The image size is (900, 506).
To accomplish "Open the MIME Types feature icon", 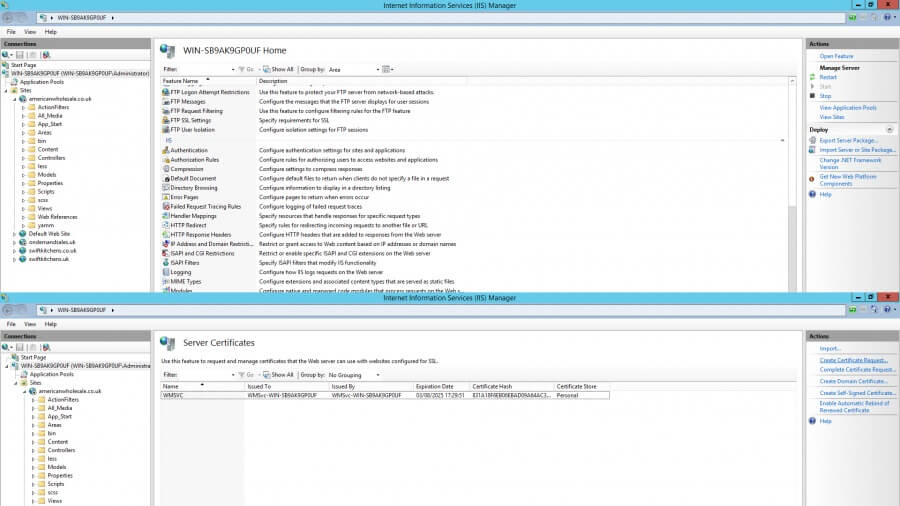I will click(166, 282).
